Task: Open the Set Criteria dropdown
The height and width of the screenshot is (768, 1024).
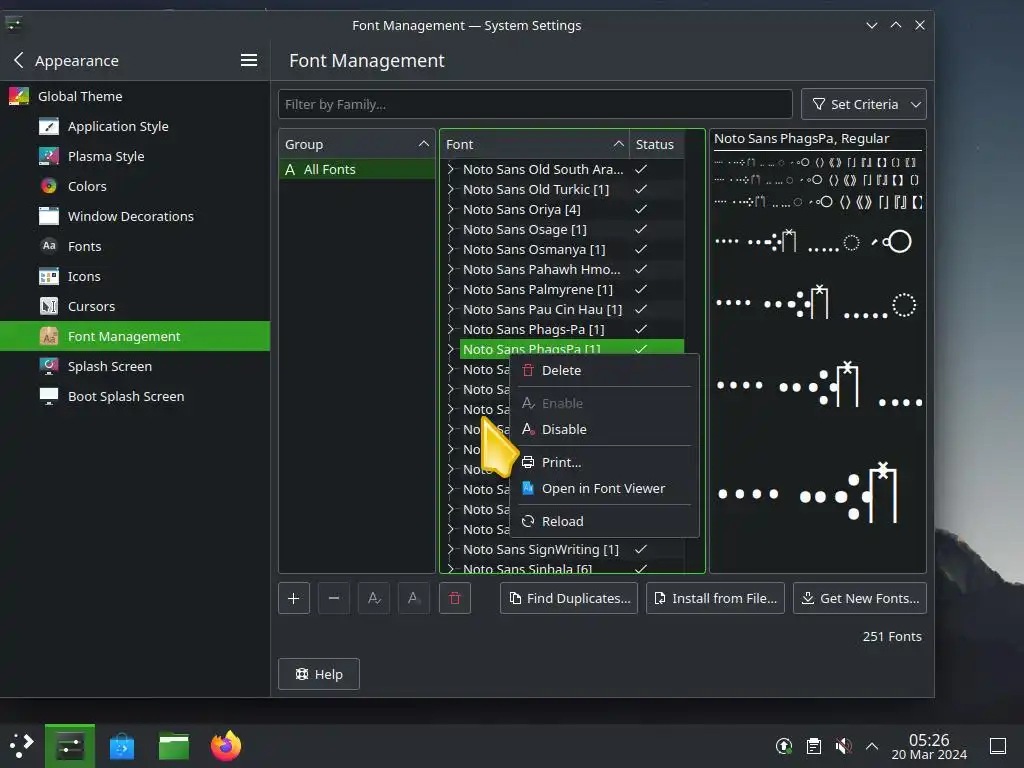Action: coord(863,104)
